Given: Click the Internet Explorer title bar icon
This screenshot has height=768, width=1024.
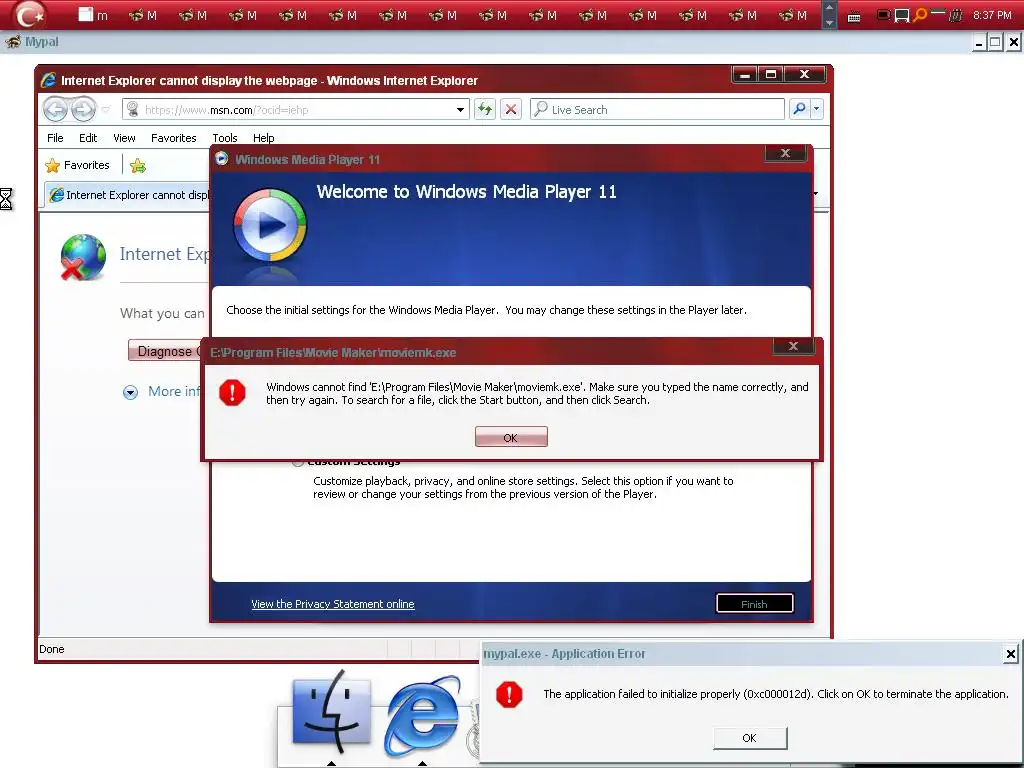Looking at the screenshot, I should (48, 80).
